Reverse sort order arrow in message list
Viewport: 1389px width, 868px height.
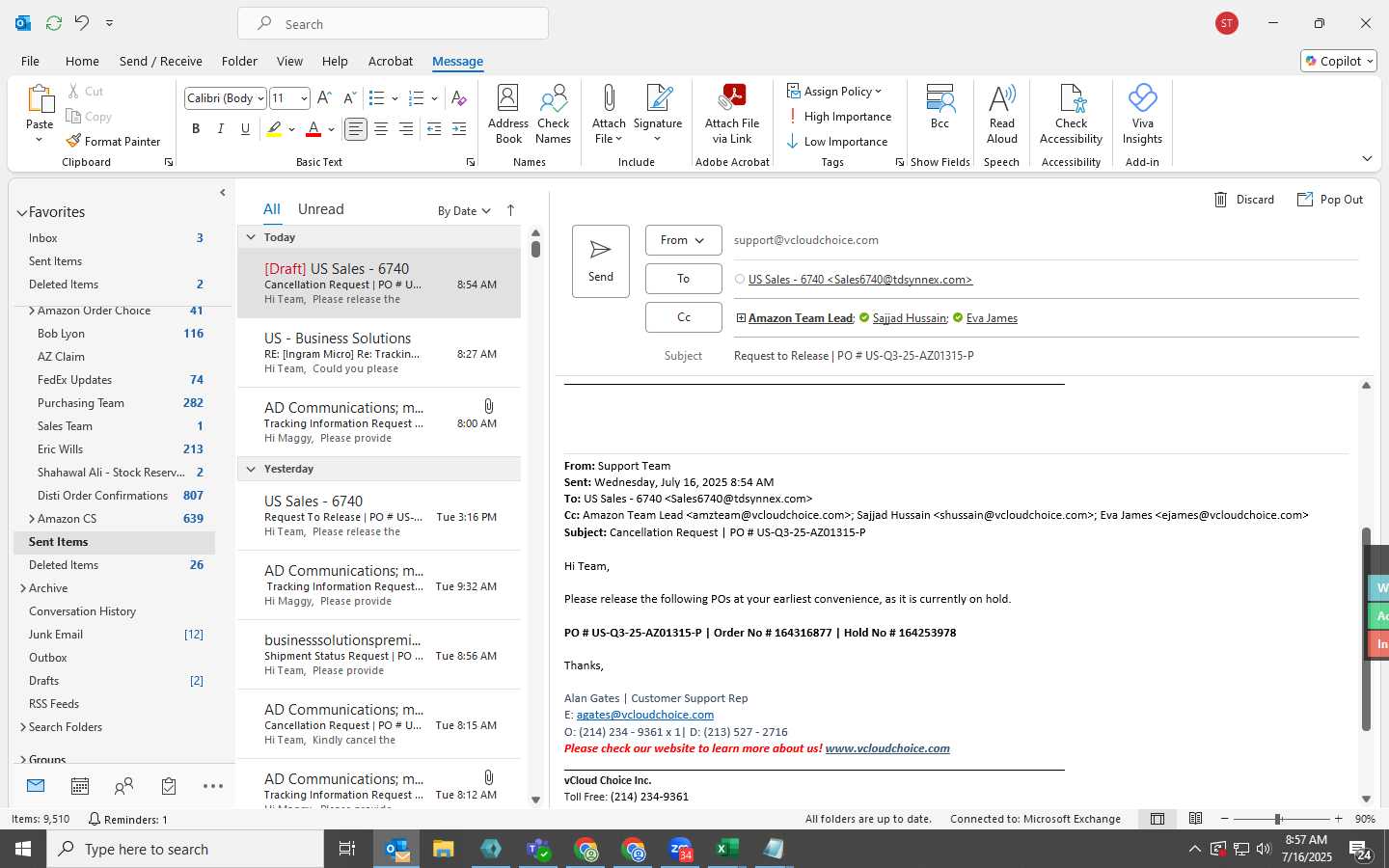tap(510, 210)
